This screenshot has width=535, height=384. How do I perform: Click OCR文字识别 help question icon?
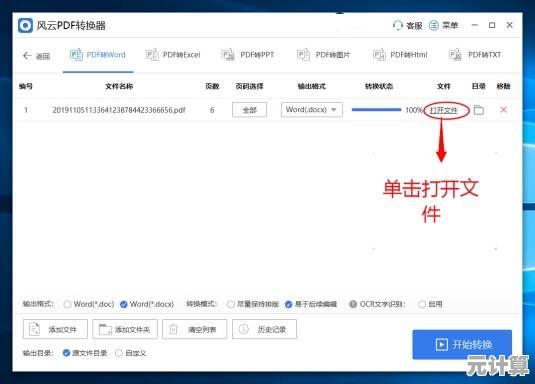(353, 304)
